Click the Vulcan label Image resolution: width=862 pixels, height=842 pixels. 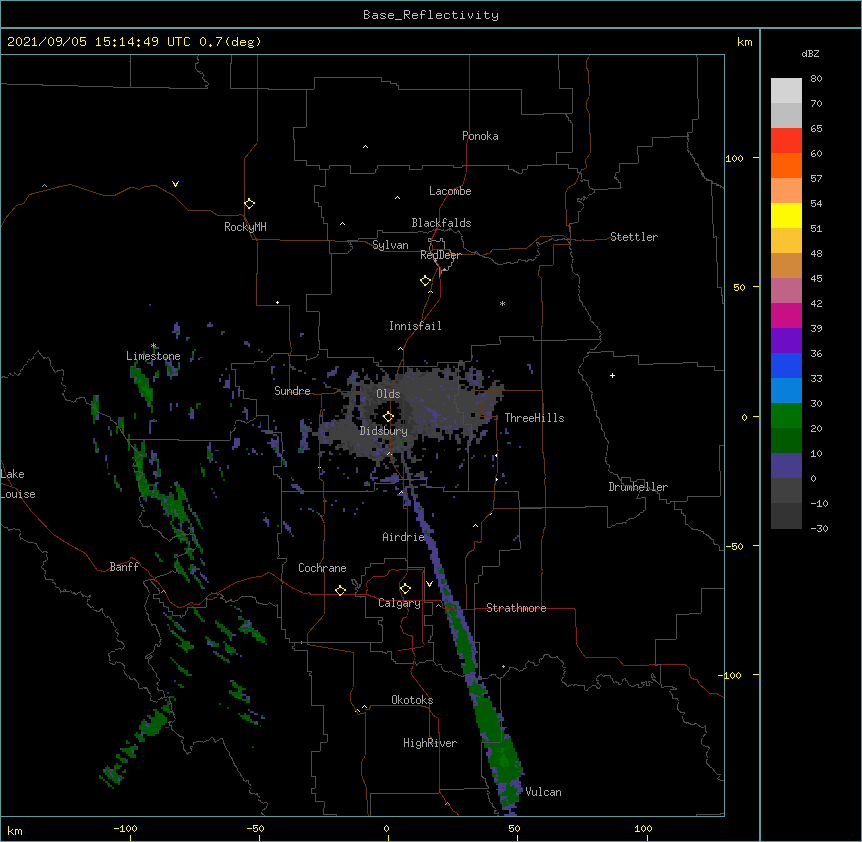click(x=543, y=792)
